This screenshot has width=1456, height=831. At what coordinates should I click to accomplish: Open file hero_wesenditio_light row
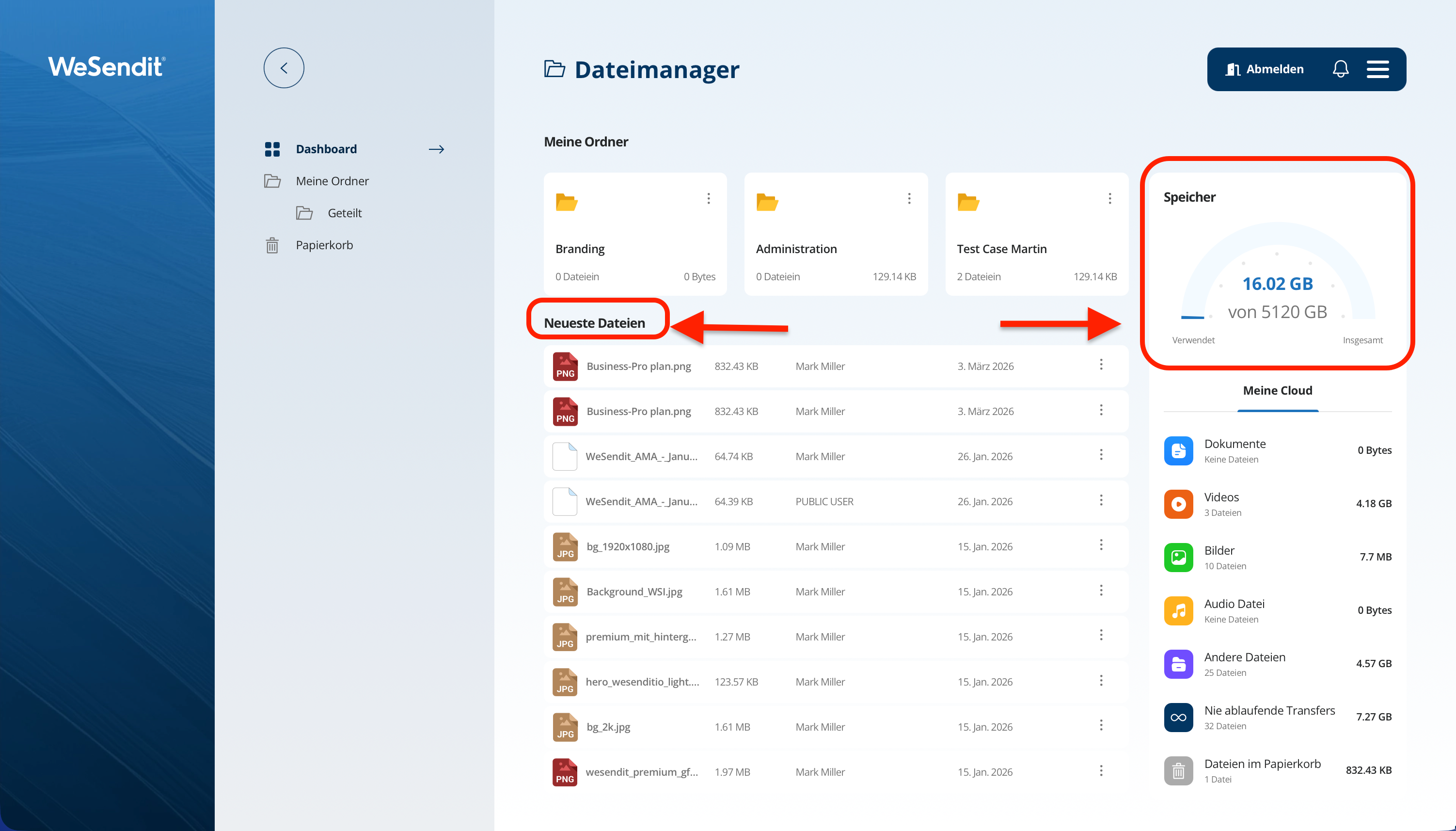[x=642, y=682]
